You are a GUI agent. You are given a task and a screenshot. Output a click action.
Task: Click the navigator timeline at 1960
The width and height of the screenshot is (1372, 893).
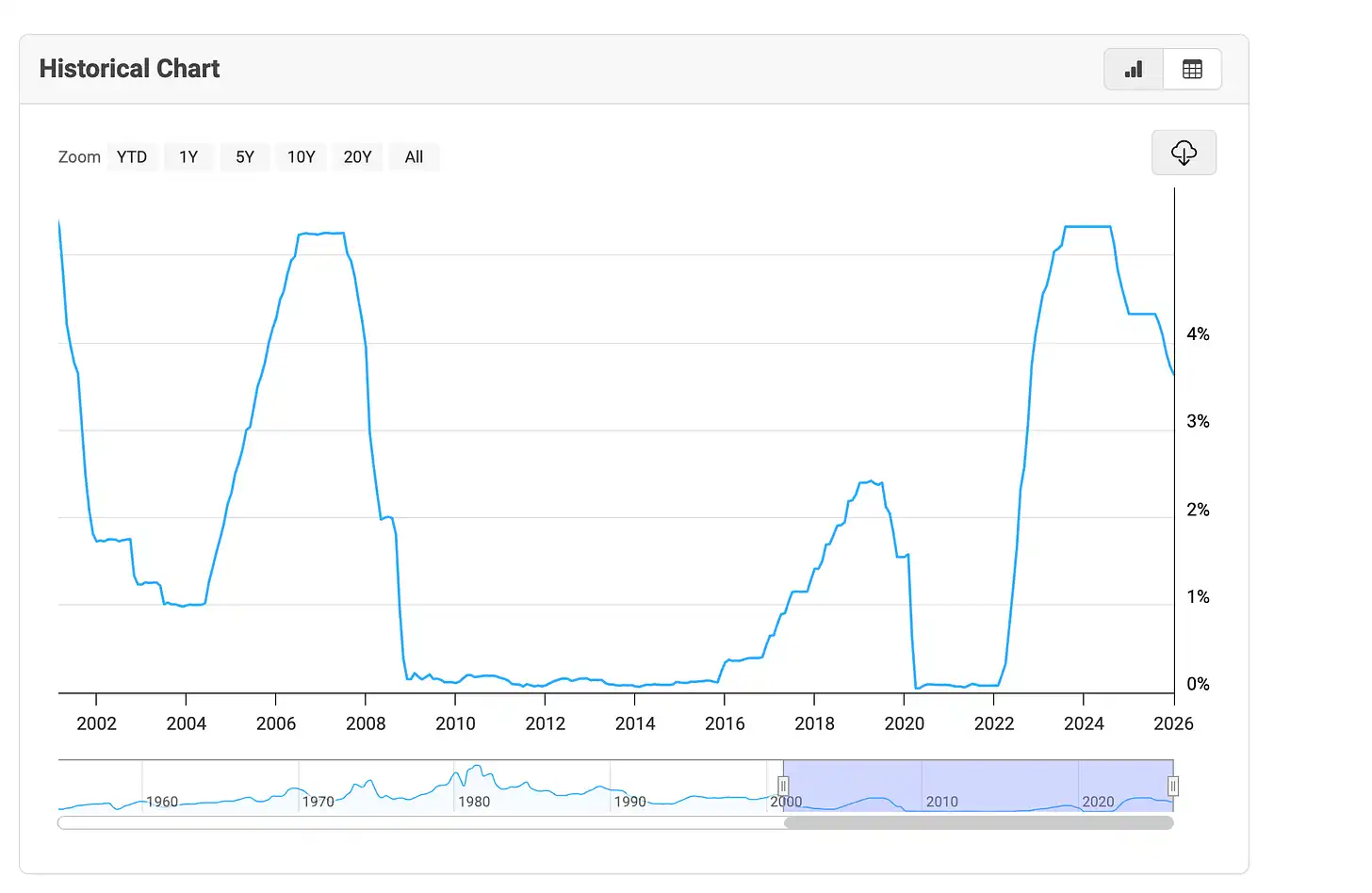[161, 801]
